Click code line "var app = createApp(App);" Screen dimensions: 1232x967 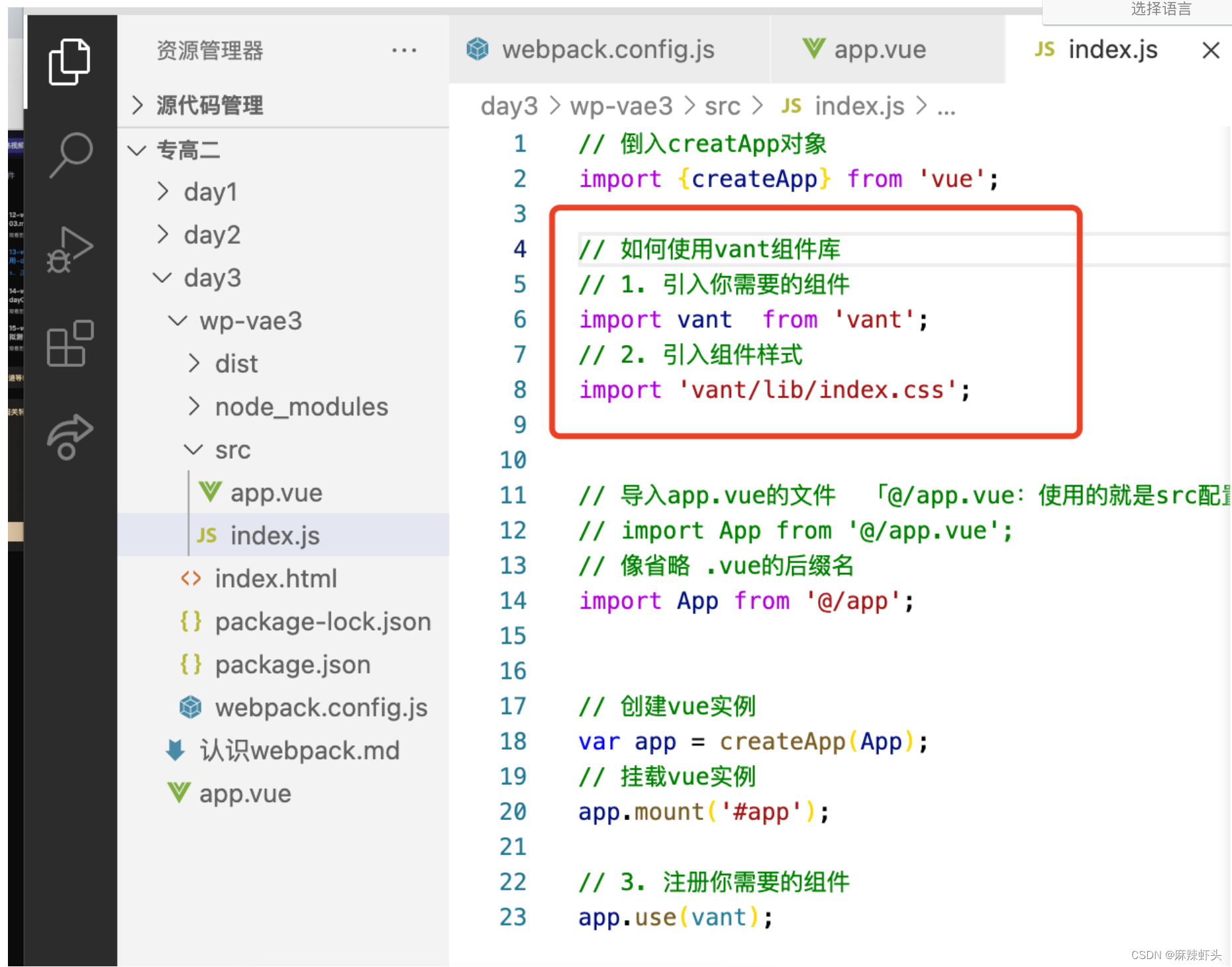click(754, 742)
